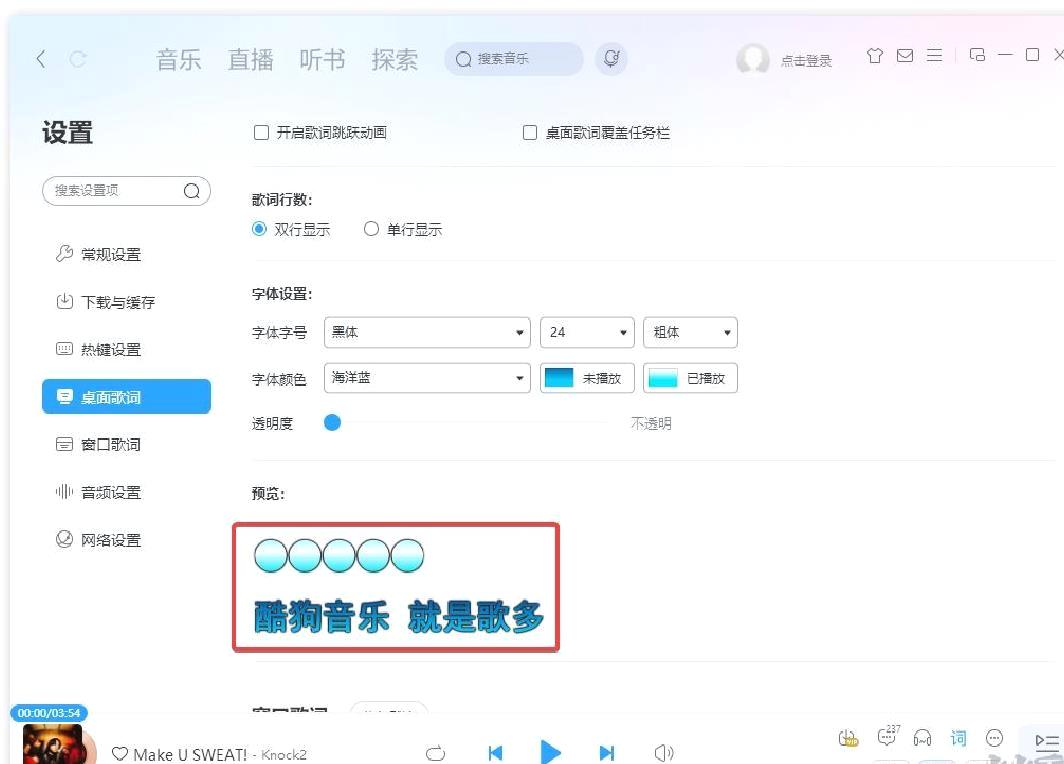This screenshot has width=1064, height=764.
Task: Open the 黑体 font dropdown
Action: pyautogui.click(x=428, y=332)
